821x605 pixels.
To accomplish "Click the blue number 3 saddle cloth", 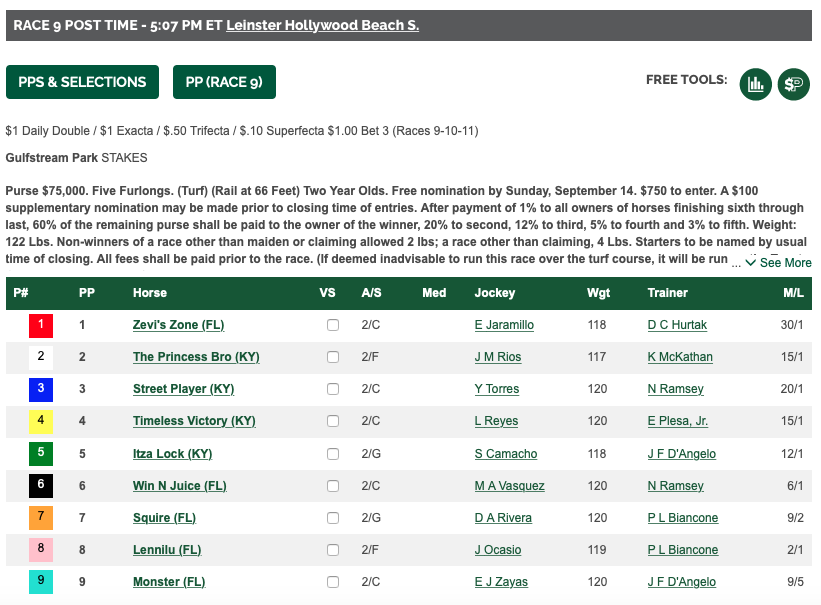I will (41, 389).
